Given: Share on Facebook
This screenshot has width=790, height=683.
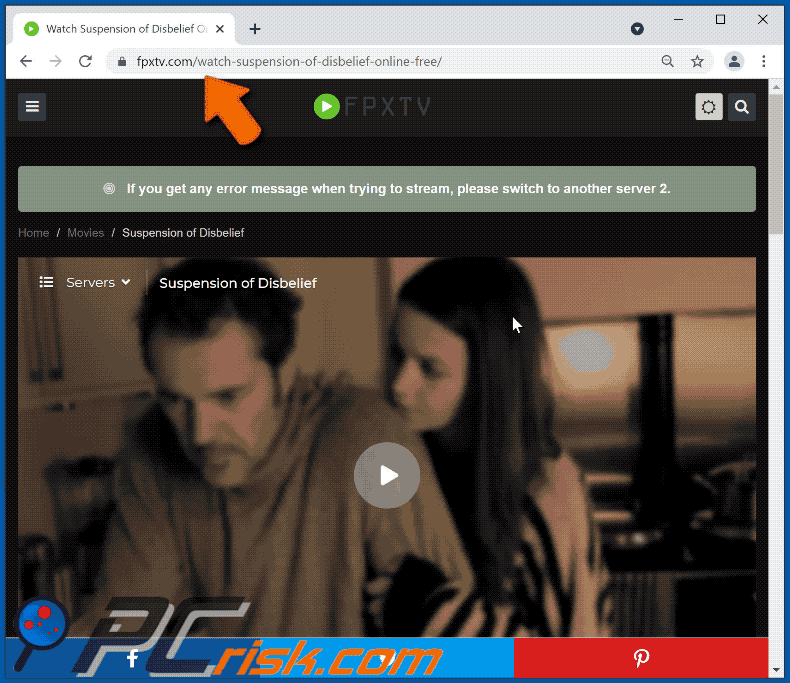Looking at the screenshot, I should [132, 658].
